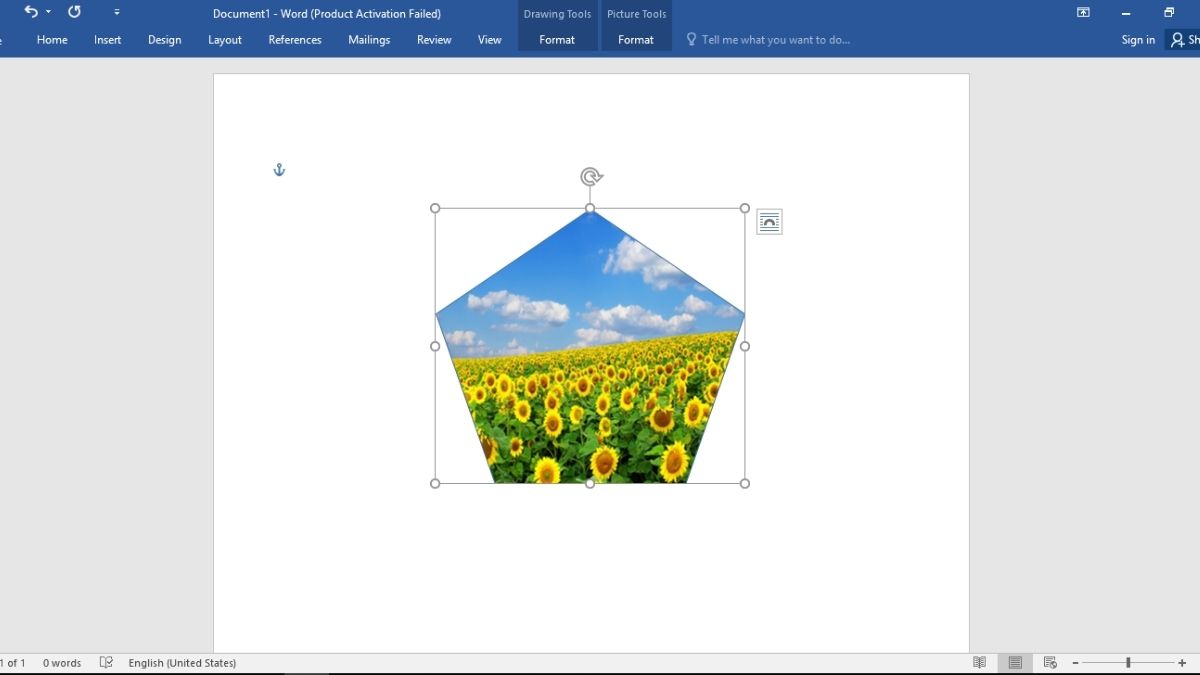Click the Repeat action icon
1200x675 pixels.
pos(74,12)
